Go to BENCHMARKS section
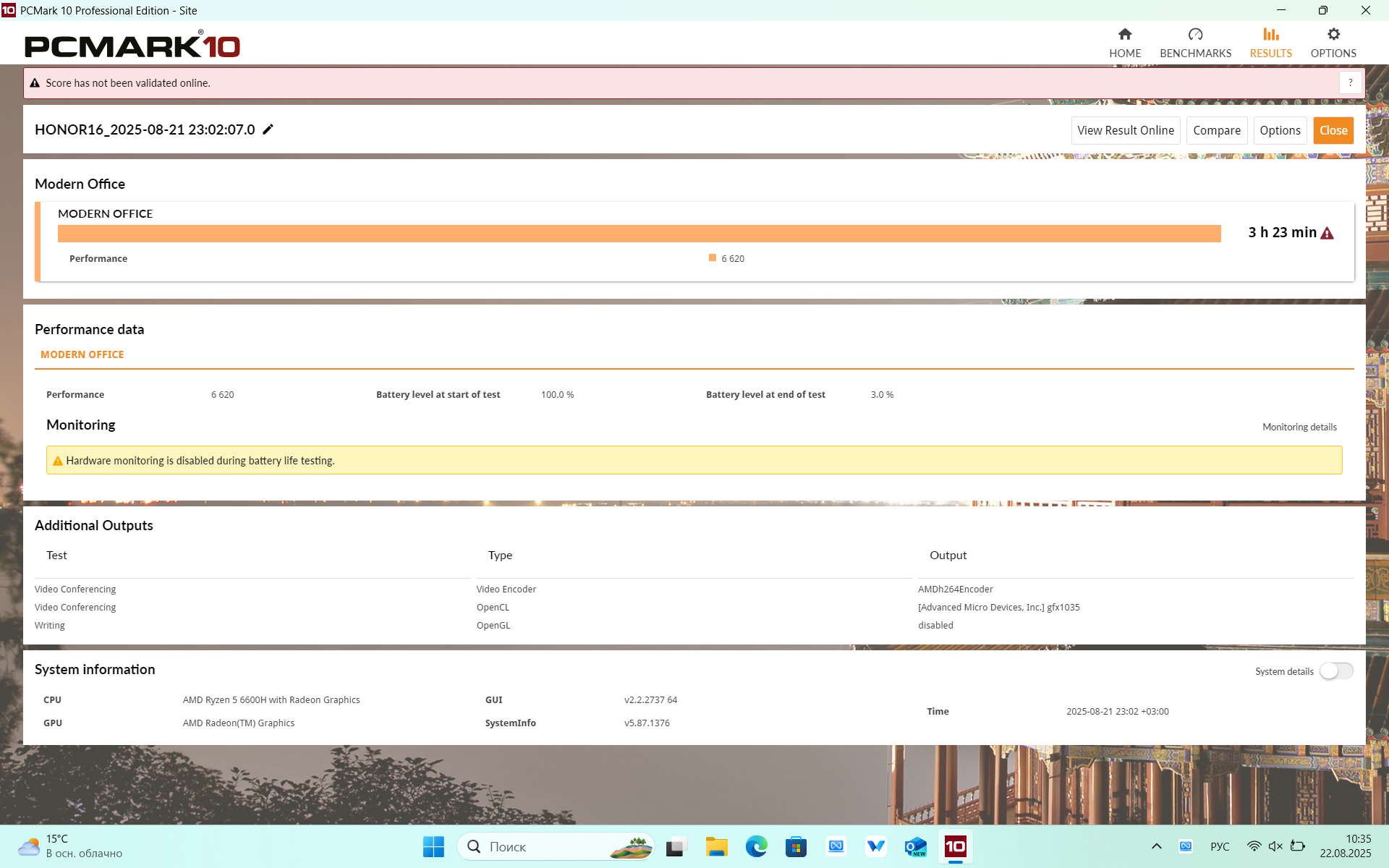1389x868 pixels. [x=1195, y=43]
